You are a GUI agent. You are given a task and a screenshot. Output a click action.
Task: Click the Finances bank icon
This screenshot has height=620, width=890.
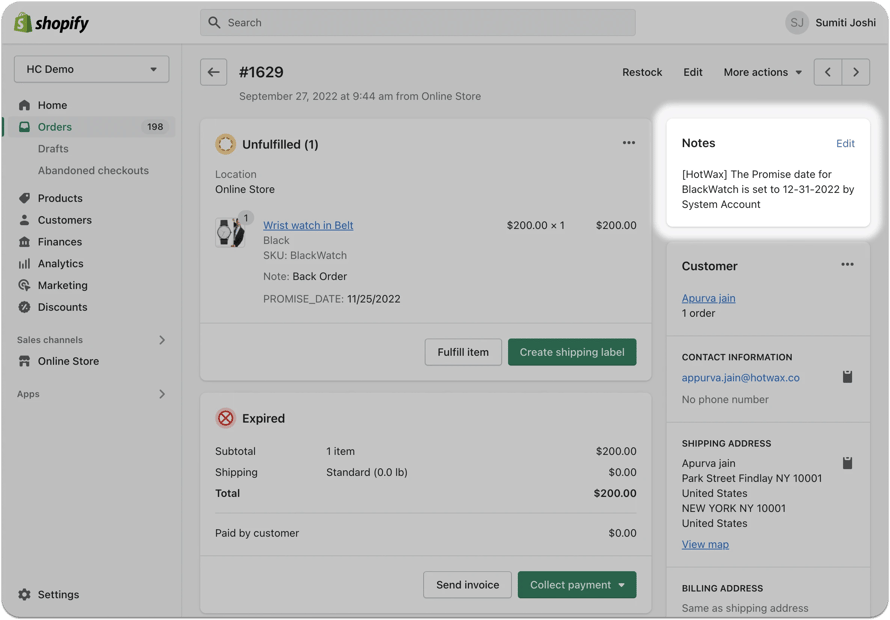[24, 242]
